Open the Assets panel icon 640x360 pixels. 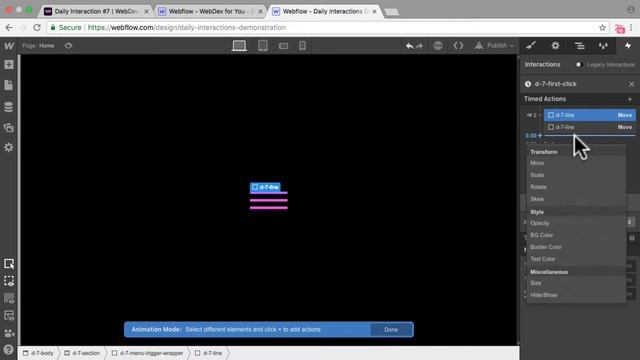pyautogui.click(x=9, y=128)
